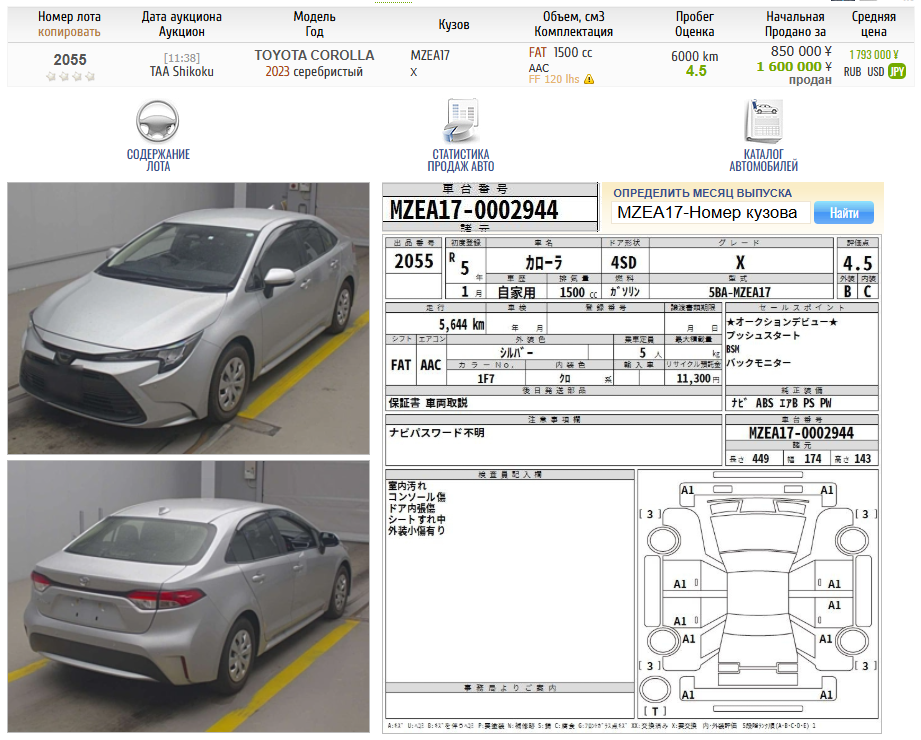Image resolution: width=921 pixels, height=740 pixels.
Task: Open the car catalog icon
Action: (763, 122)
